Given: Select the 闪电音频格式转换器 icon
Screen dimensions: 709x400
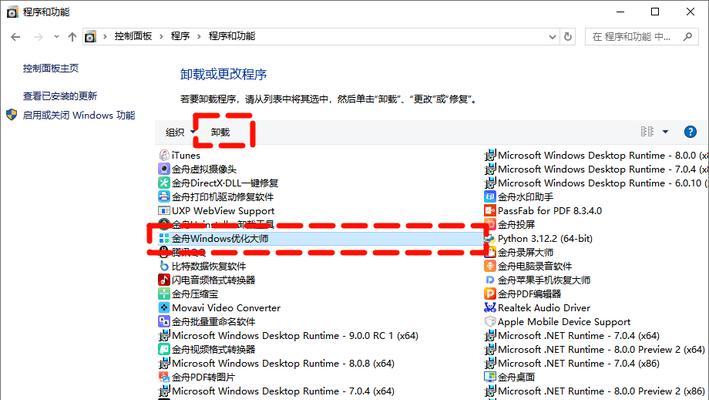Looking at the screenshot, I should 164,280.
